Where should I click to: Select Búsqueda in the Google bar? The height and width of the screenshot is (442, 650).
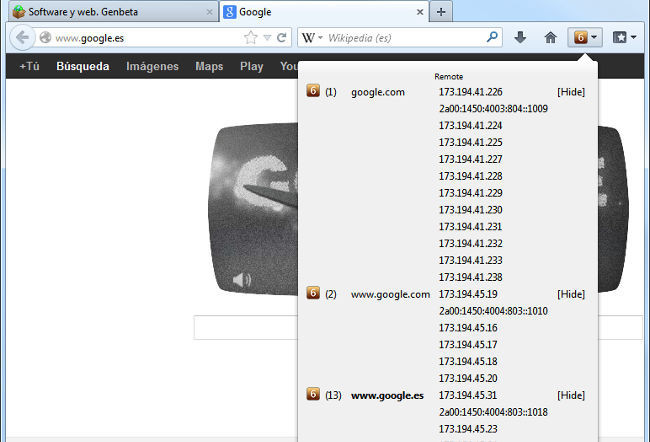click(83, 66)
